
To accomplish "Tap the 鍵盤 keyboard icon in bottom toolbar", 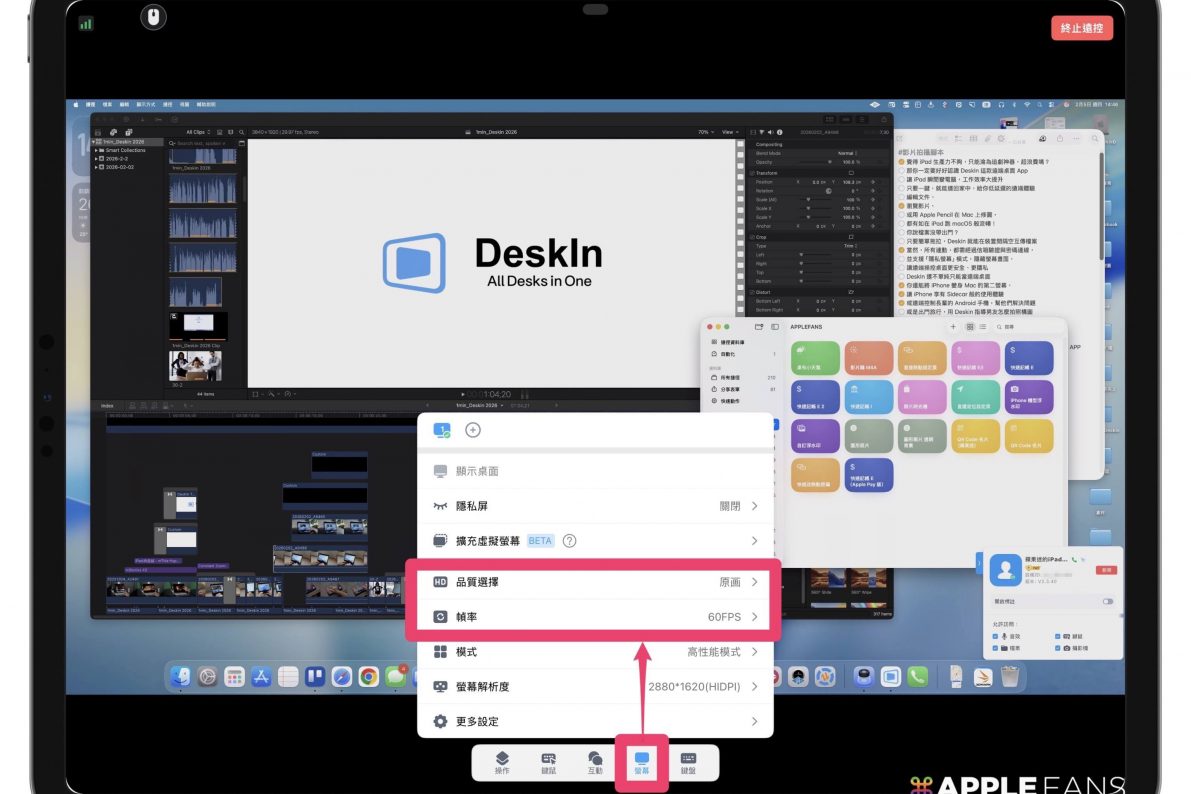I will pos(688,763).
